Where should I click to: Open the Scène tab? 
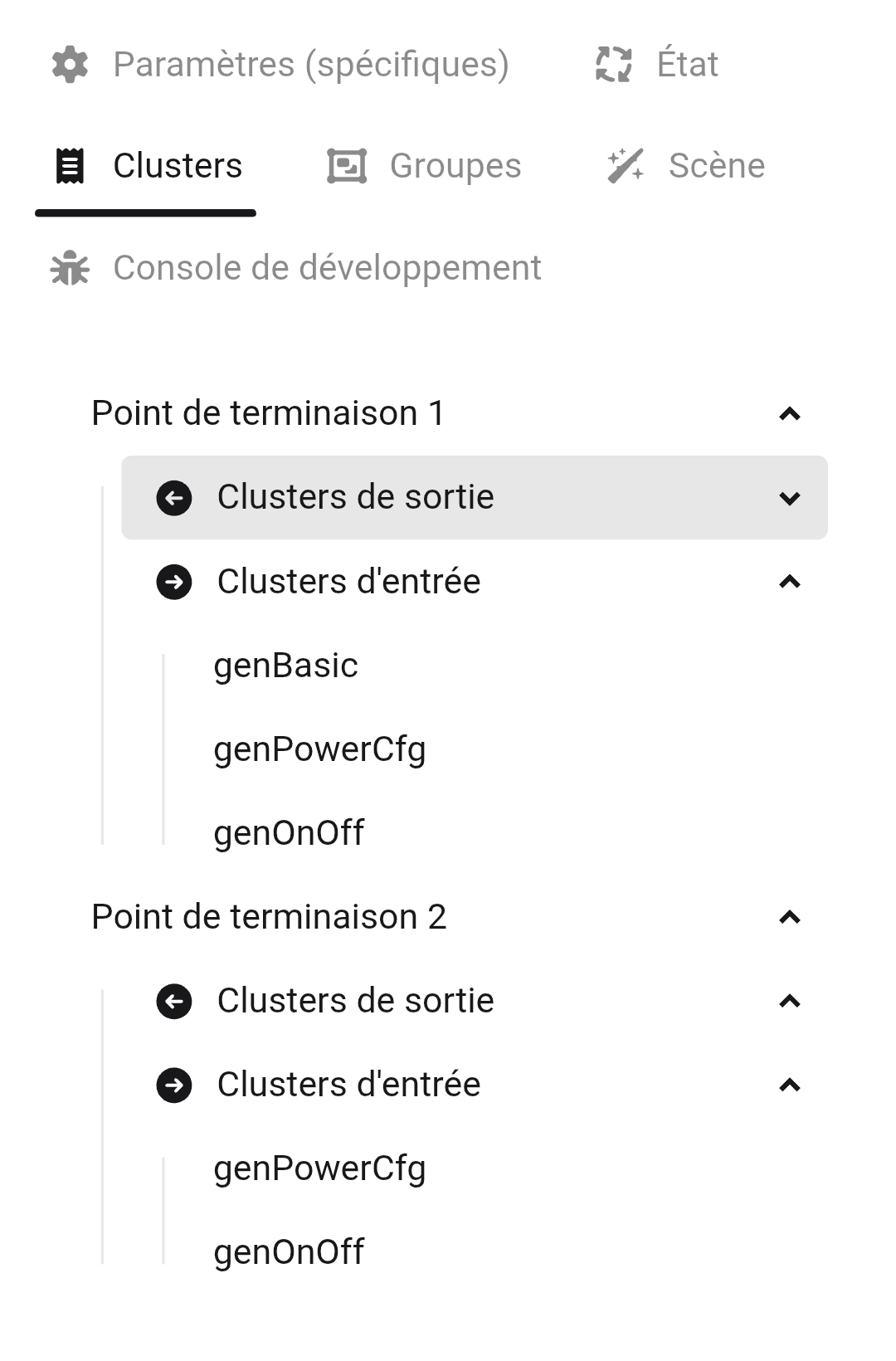[716, 166]
